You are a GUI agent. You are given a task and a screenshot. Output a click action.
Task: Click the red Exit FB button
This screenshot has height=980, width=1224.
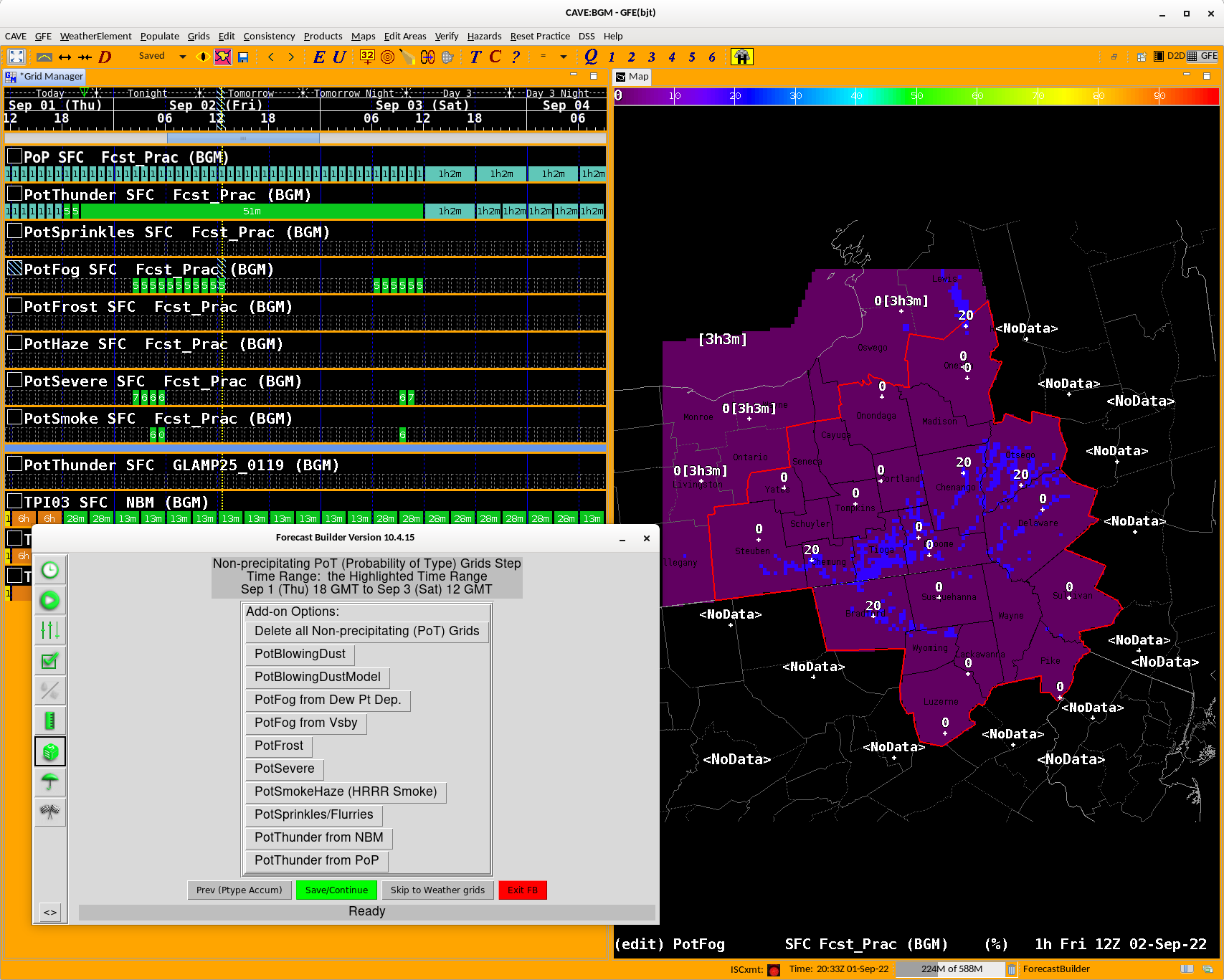tap(523, 890)
